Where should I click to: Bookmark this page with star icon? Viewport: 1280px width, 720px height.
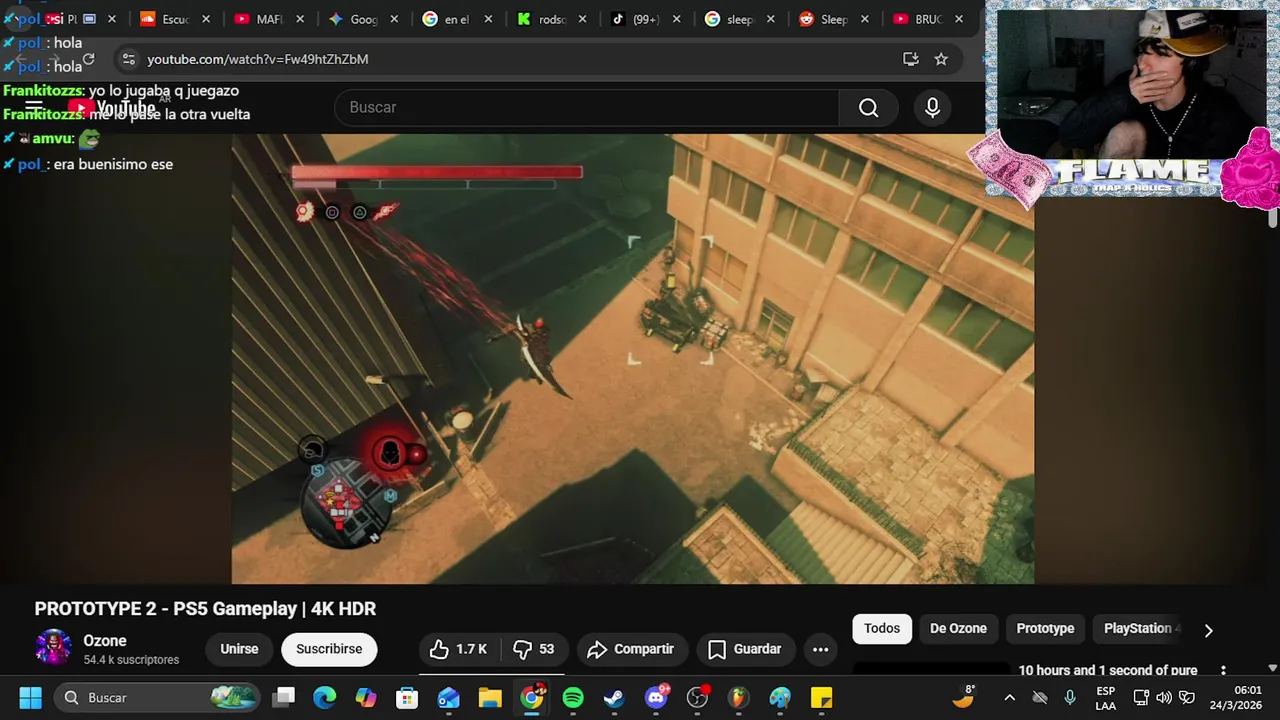click(x=940, y=59)
